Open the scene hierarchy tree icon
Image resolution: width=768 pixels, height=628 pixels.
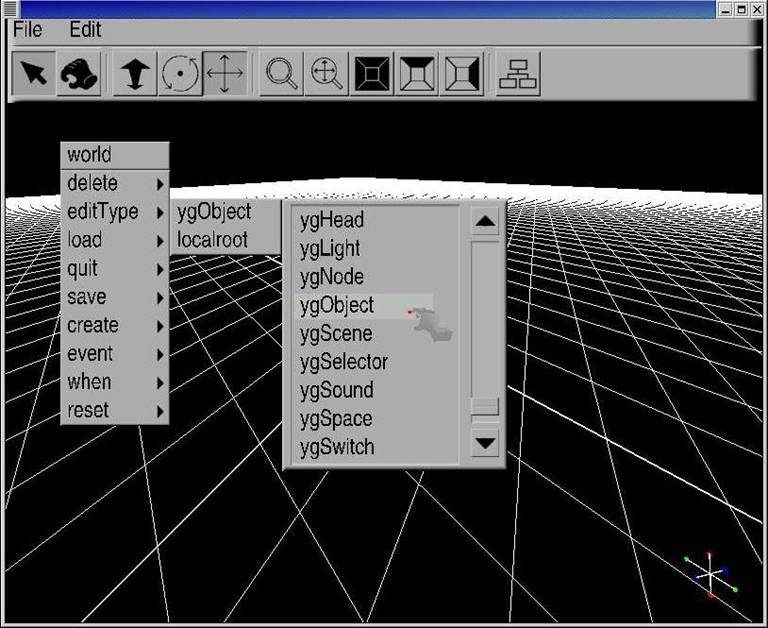point(518,73)
